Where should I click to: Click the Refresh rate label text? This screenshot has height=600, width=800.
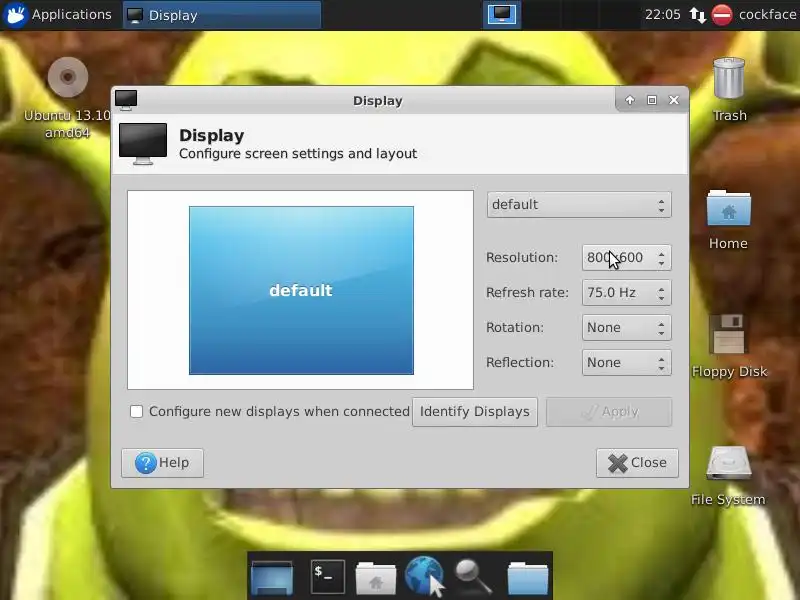click(527, 292)
